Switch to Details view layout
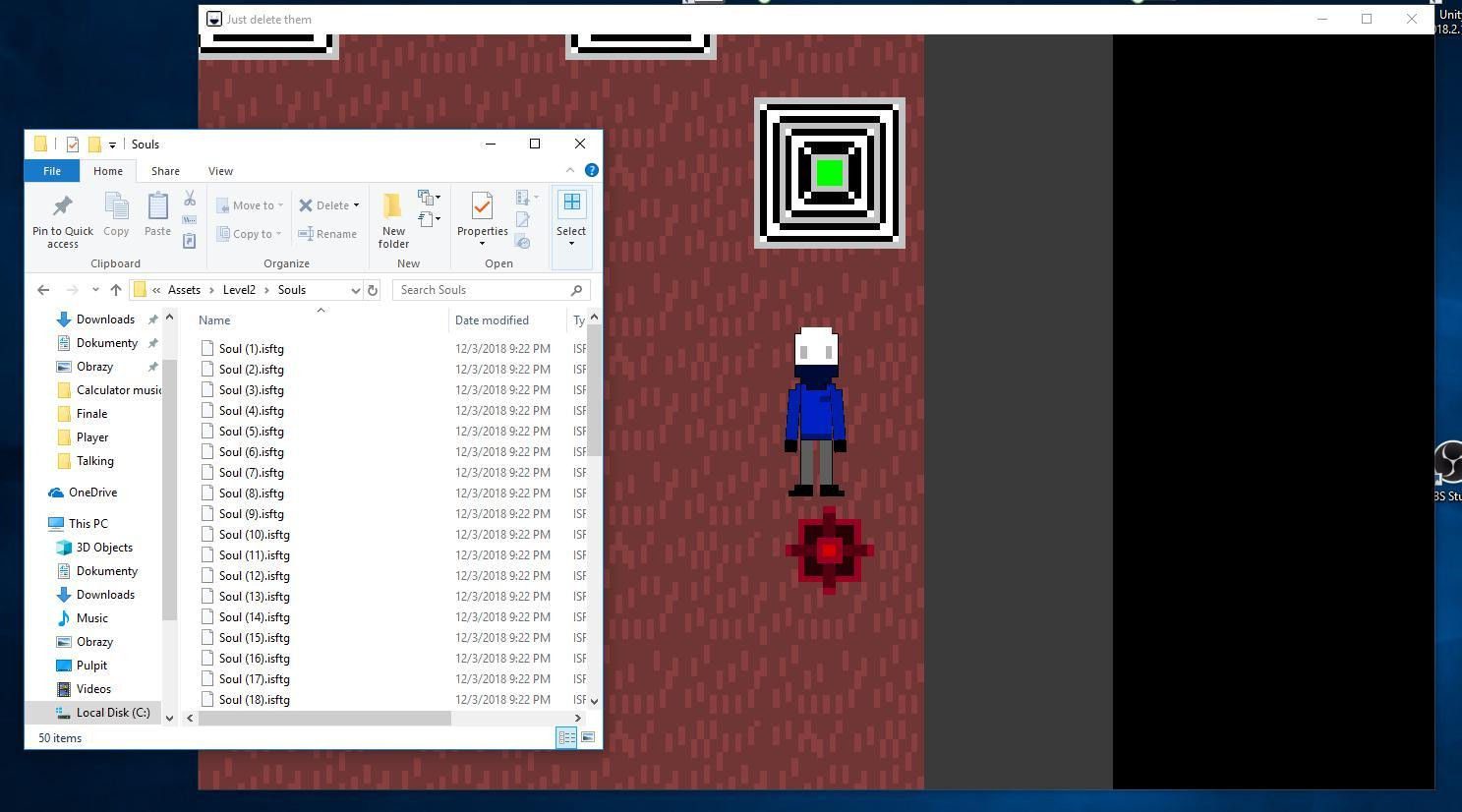The width and height of the screenshot is (1462, 812). point(566,737)
